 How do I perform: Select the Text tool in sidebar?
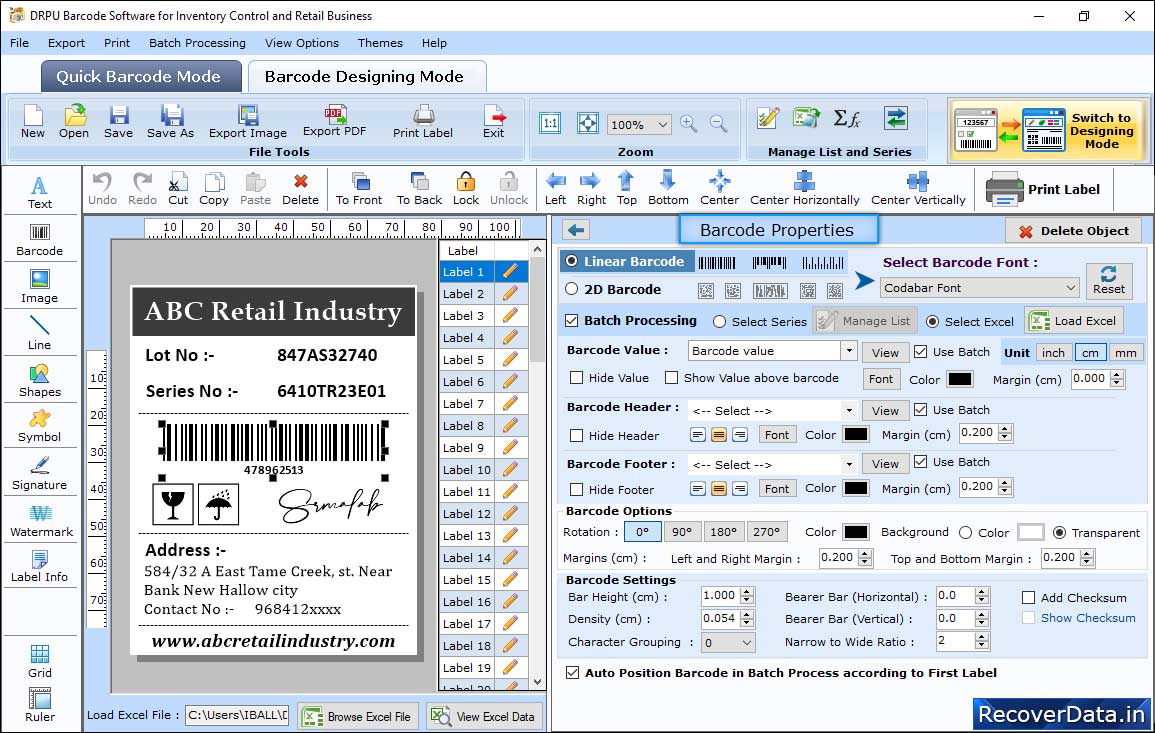tap(40, 193)
